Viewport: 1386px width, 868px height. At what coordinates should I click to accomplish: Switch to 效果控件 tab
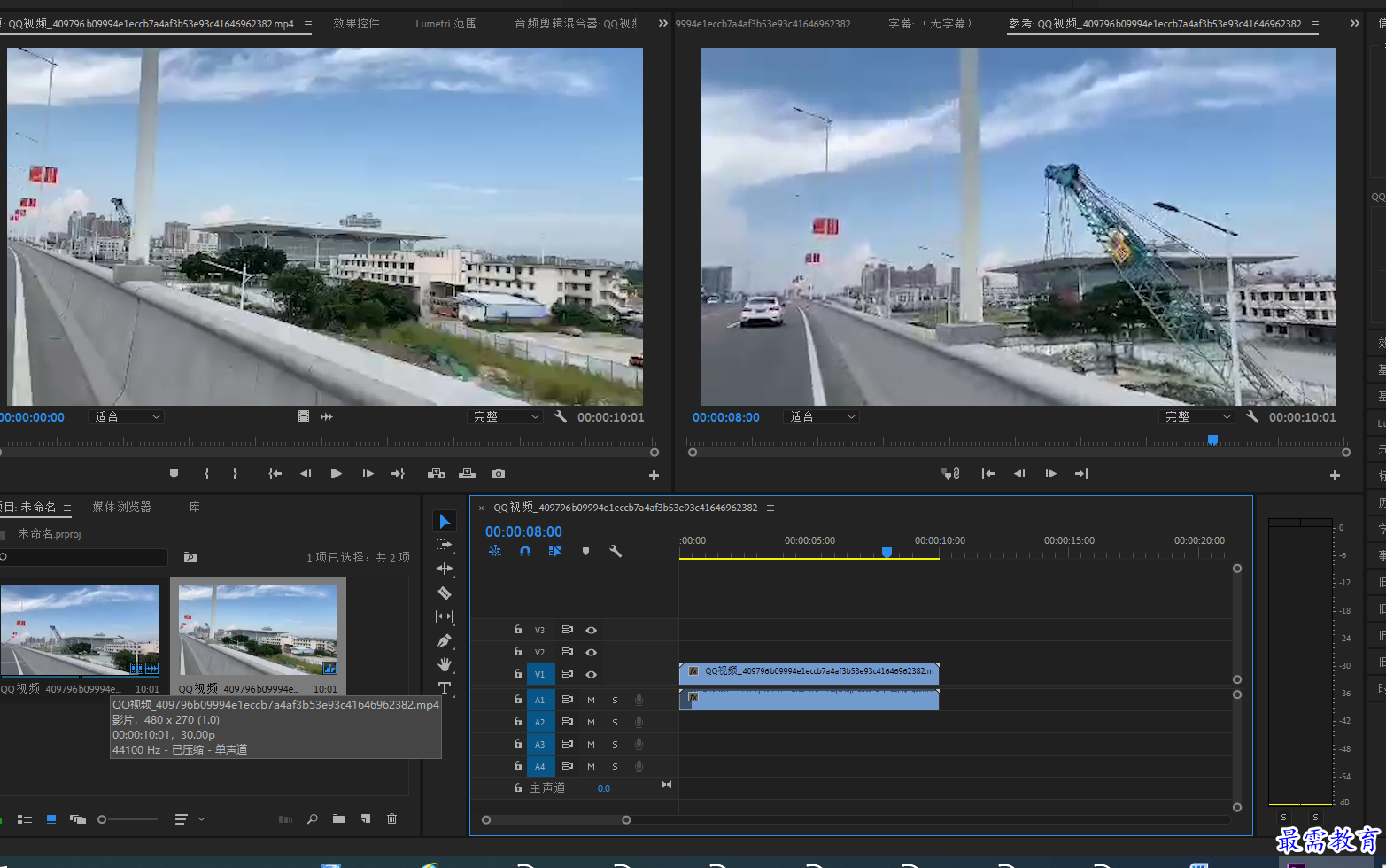pos(356,23)
